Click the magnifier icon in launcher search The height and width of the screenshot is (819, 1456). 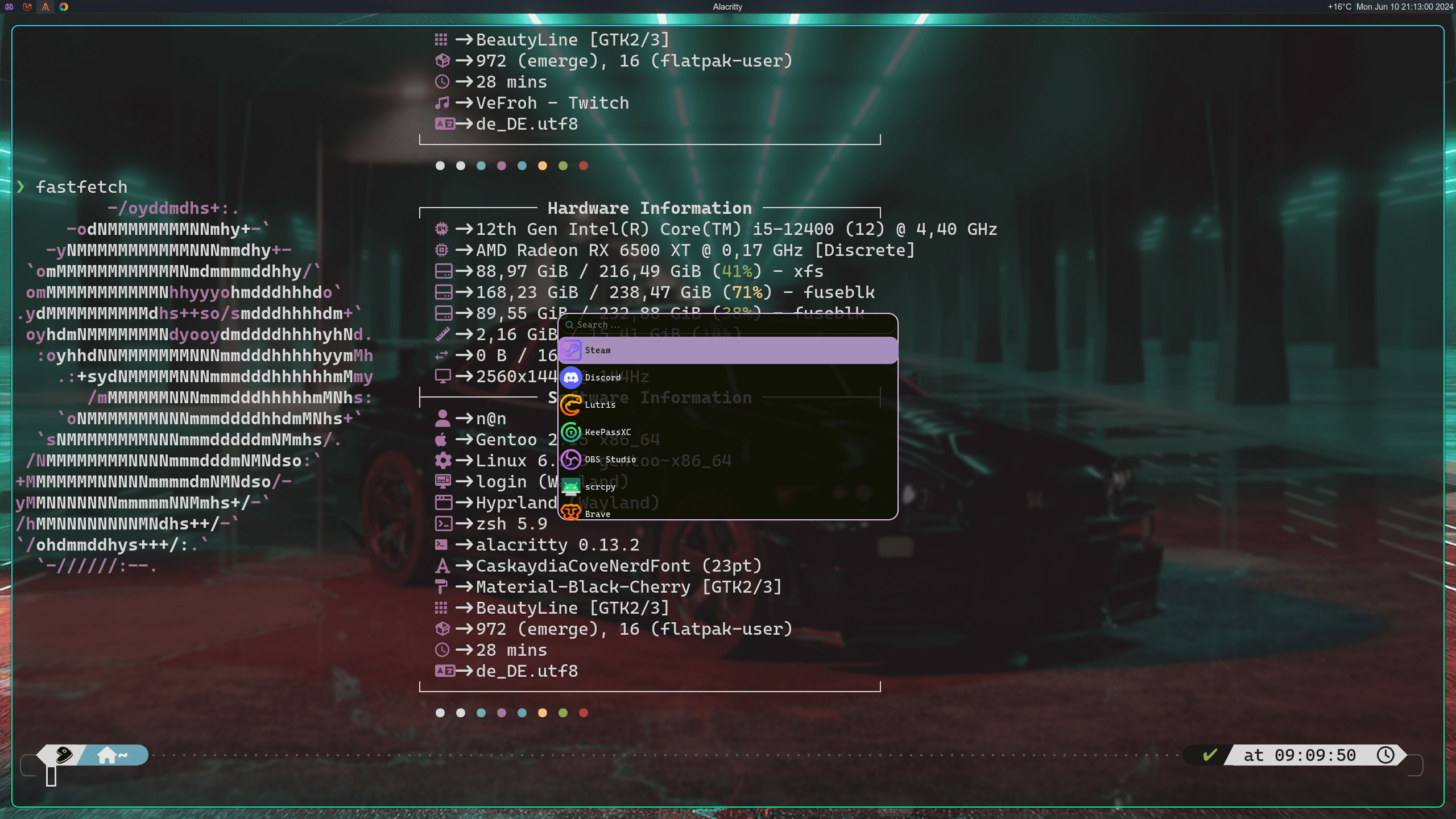[x=569, y=325]
